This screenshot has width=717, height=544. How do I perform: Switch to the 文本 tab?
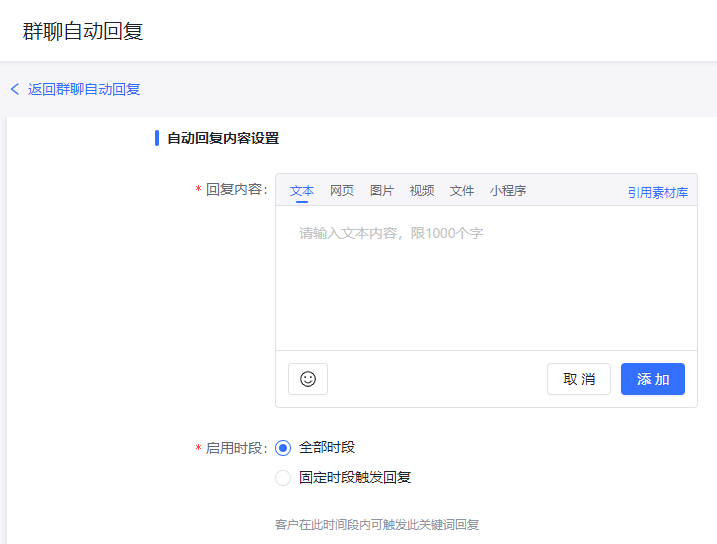(302, 191)
